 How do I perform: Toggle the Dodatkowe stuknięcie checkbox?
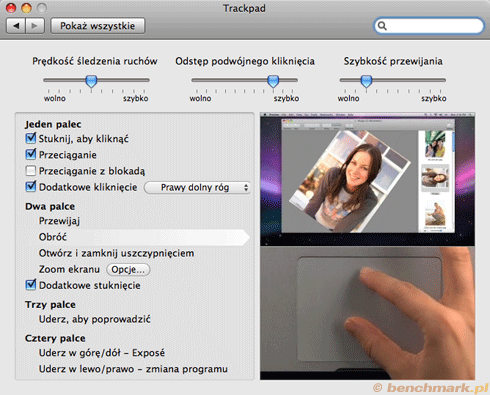(31, 285)
